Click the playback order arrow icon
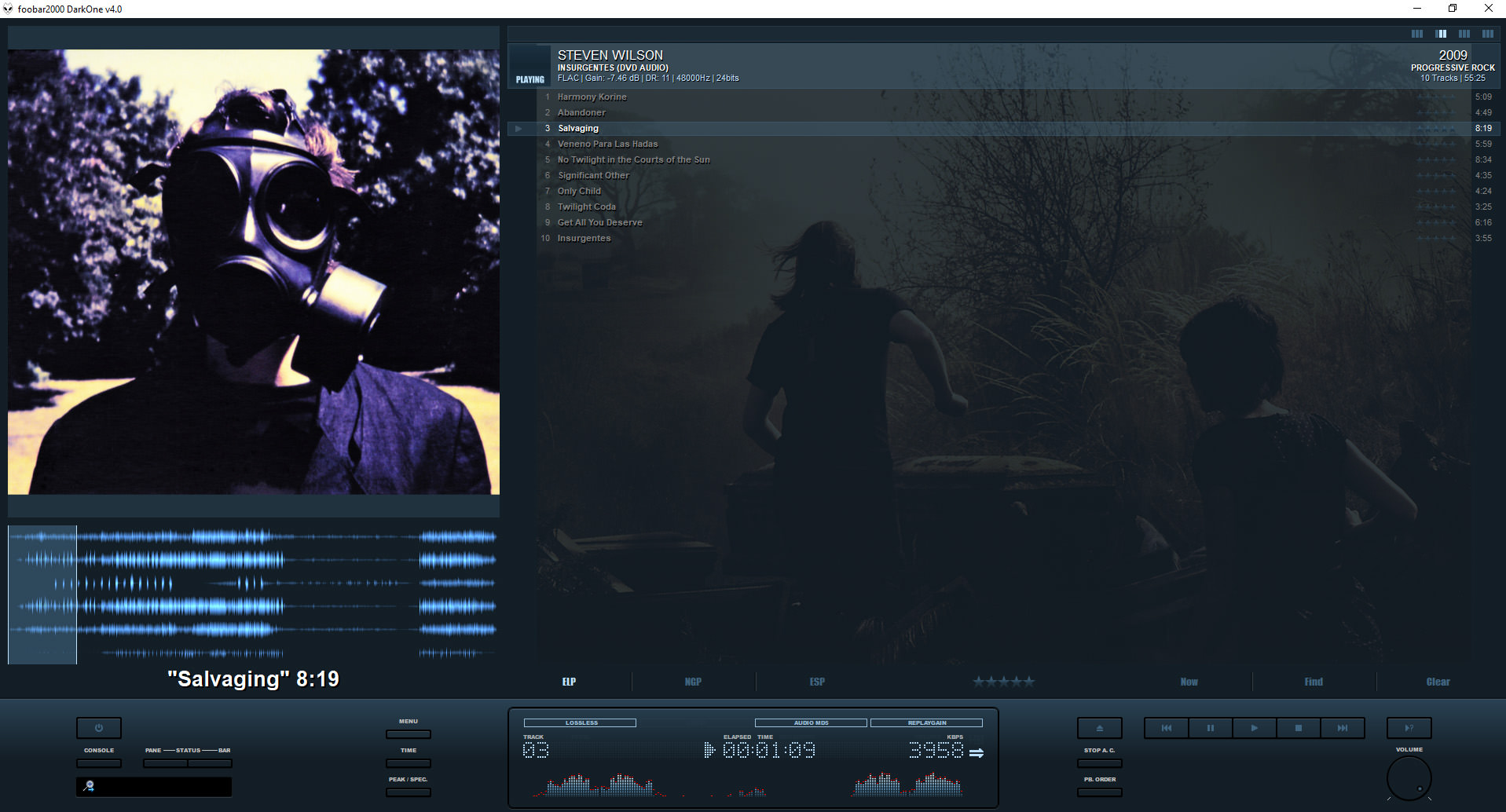 [977, 752]
